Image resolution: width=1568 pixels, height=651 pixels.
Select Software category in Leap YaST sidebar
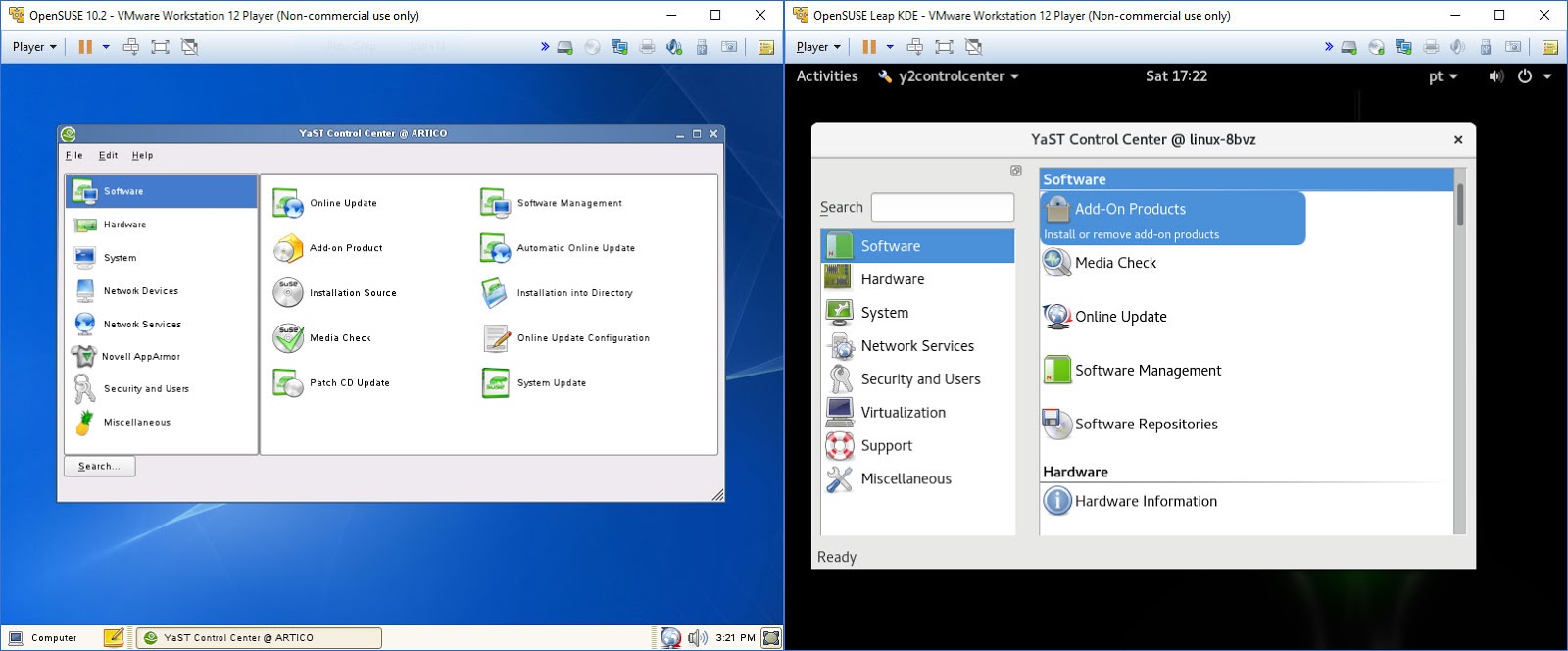(x=917, y=246)
